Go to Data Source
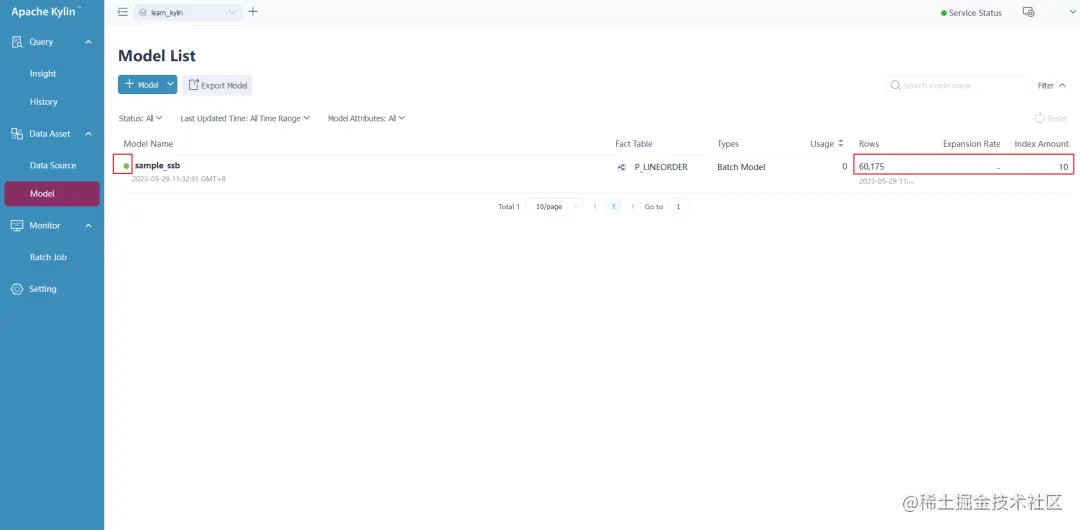 52,165
